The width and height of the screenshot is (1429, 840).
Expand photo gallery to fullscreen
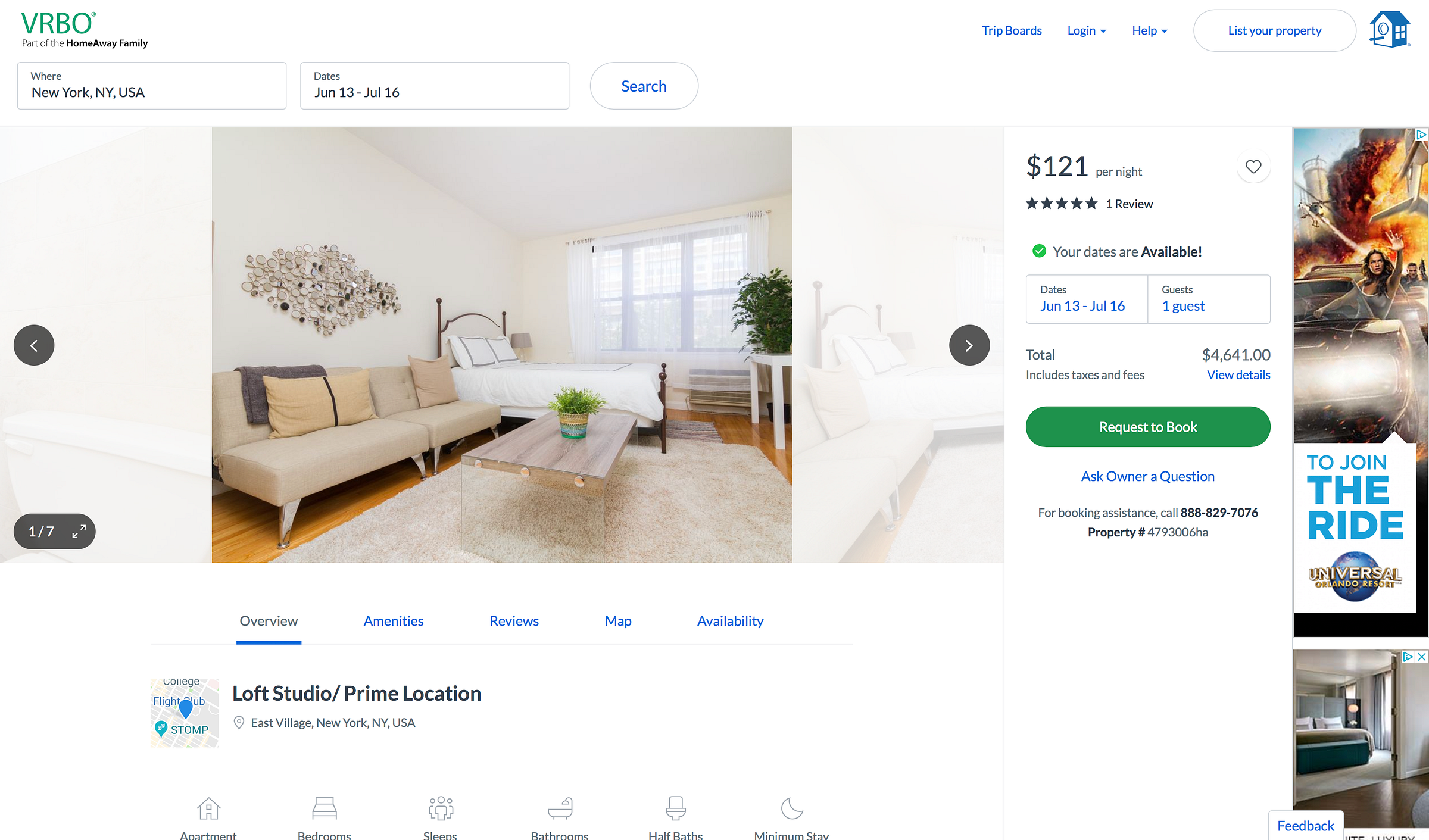[79, 531]
